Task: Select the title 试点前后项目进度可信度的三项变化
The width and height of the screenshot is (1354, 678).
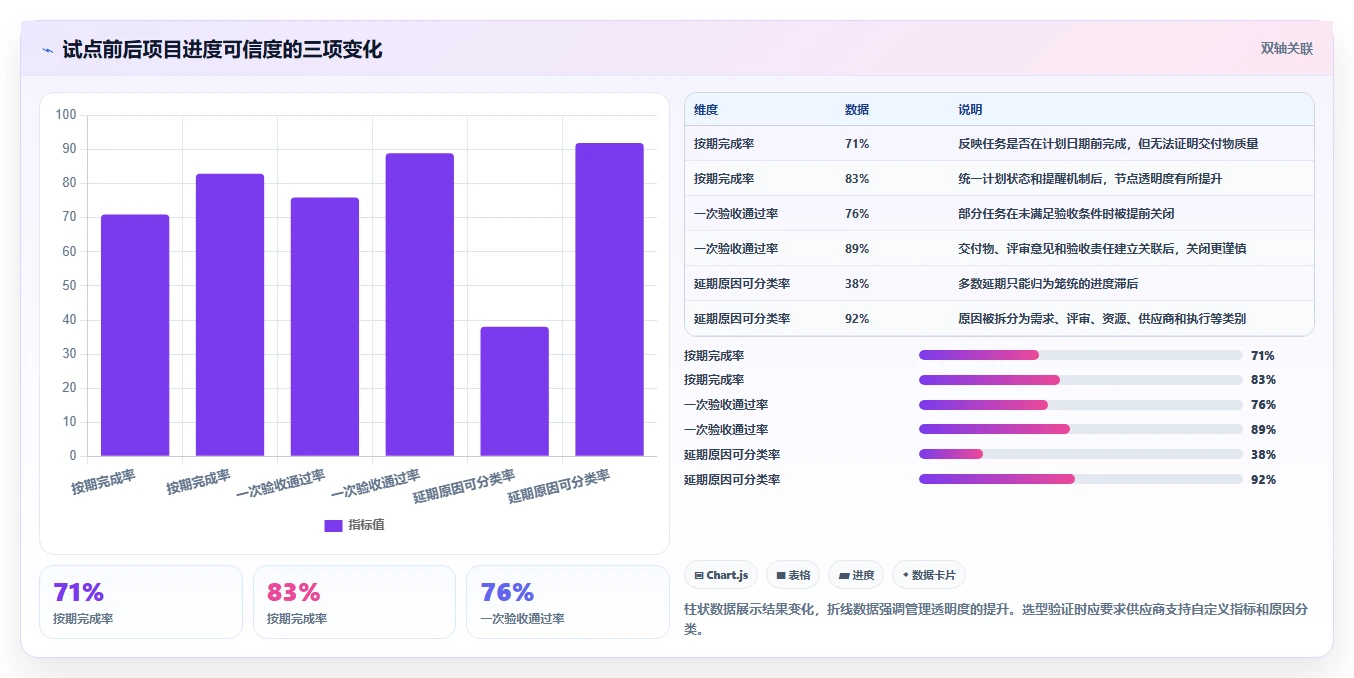Action: (x=222, y=50)
